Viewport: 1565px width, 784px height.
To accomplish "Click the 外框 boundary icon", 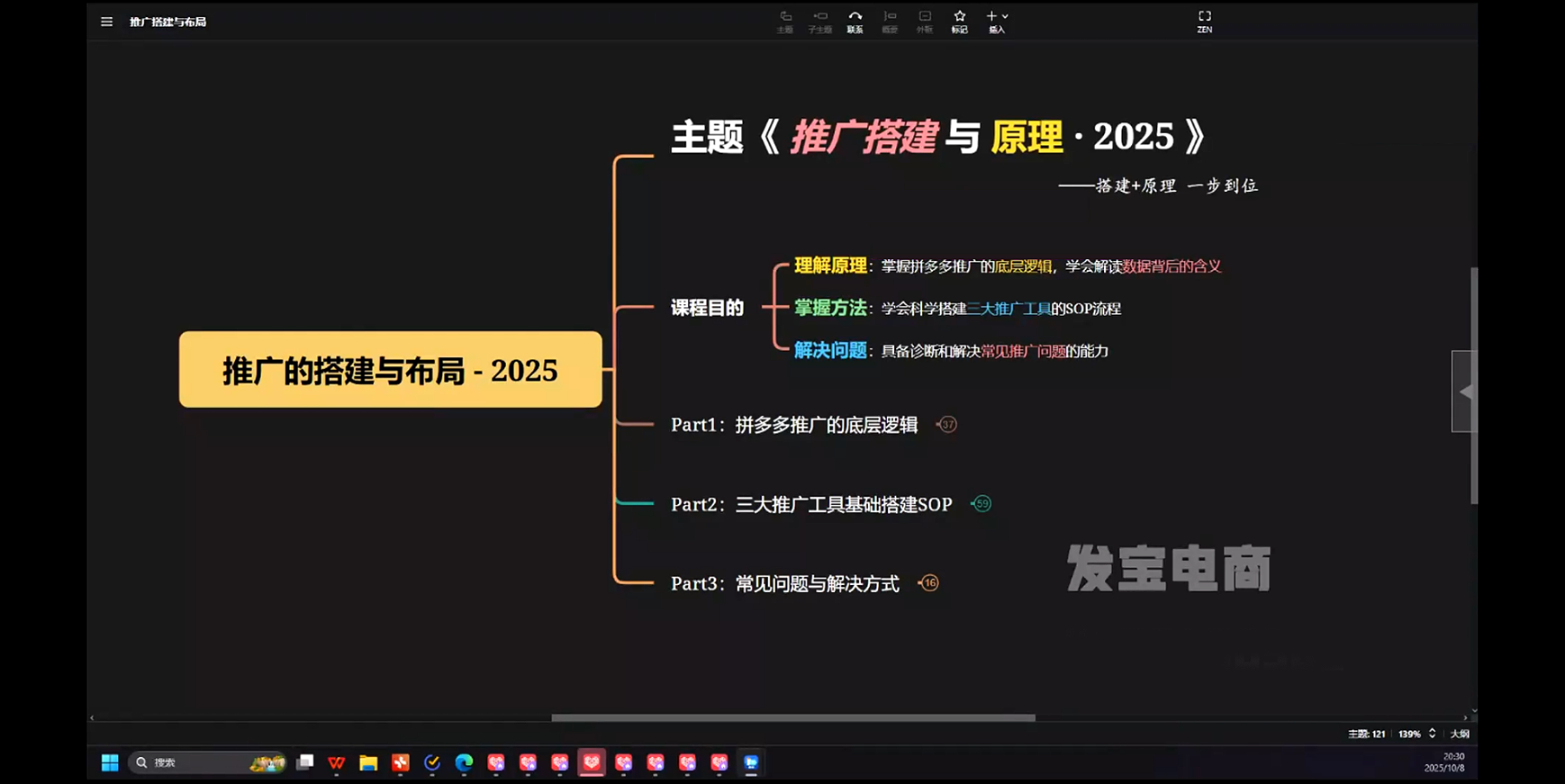I will pyautogui.click(x=924, y=21).
